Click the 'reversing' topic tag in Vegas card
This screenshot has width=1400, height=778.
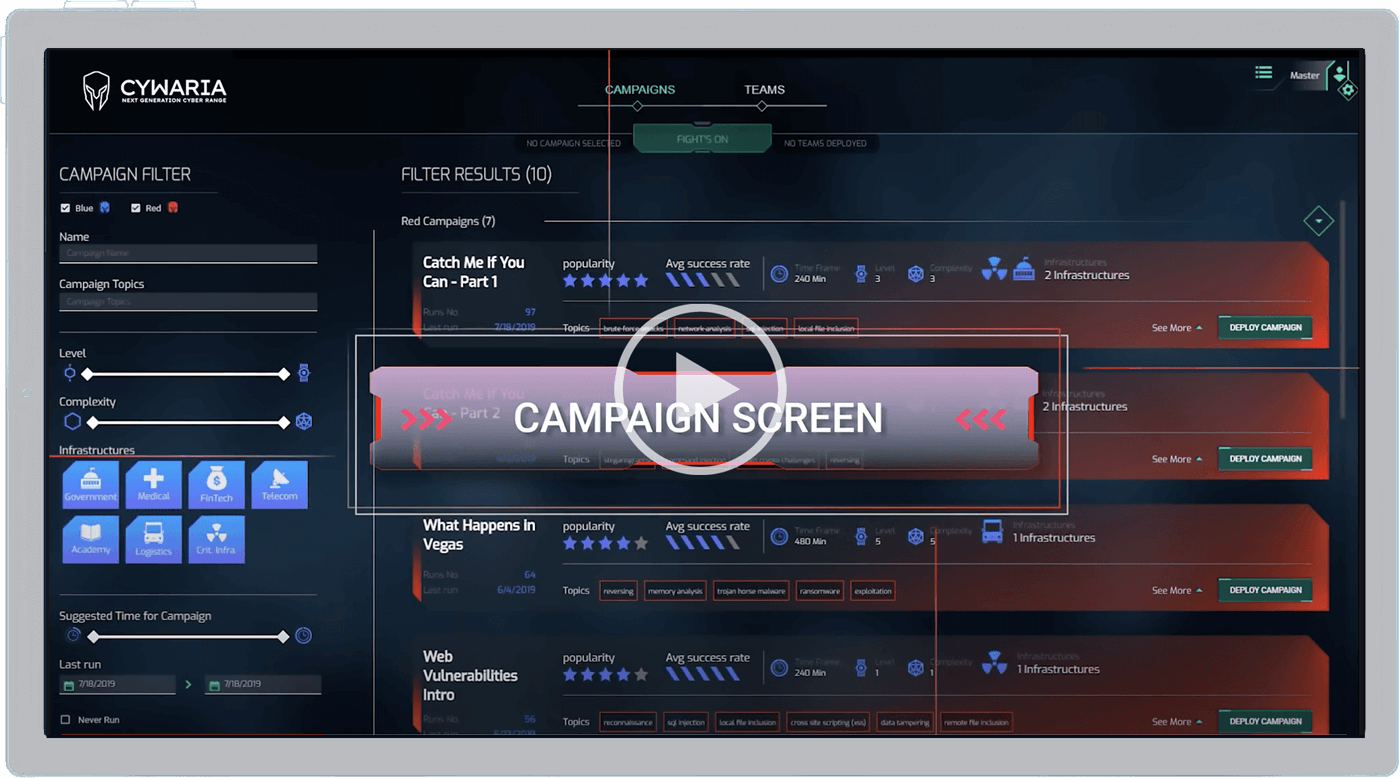(618, 591)
